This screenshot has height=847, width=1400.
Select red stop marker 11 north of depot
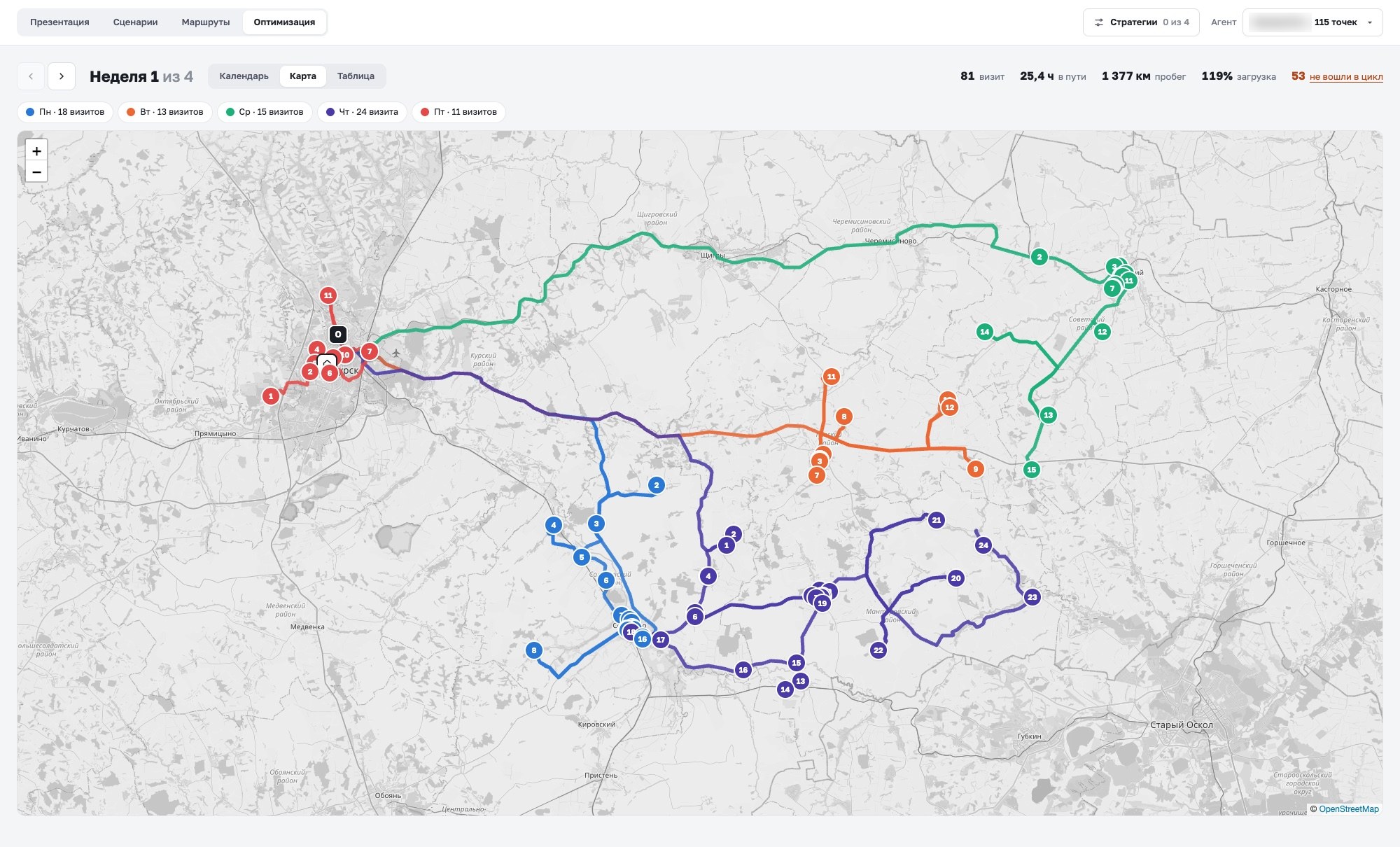pyautogui.click(x=328, y=295)
